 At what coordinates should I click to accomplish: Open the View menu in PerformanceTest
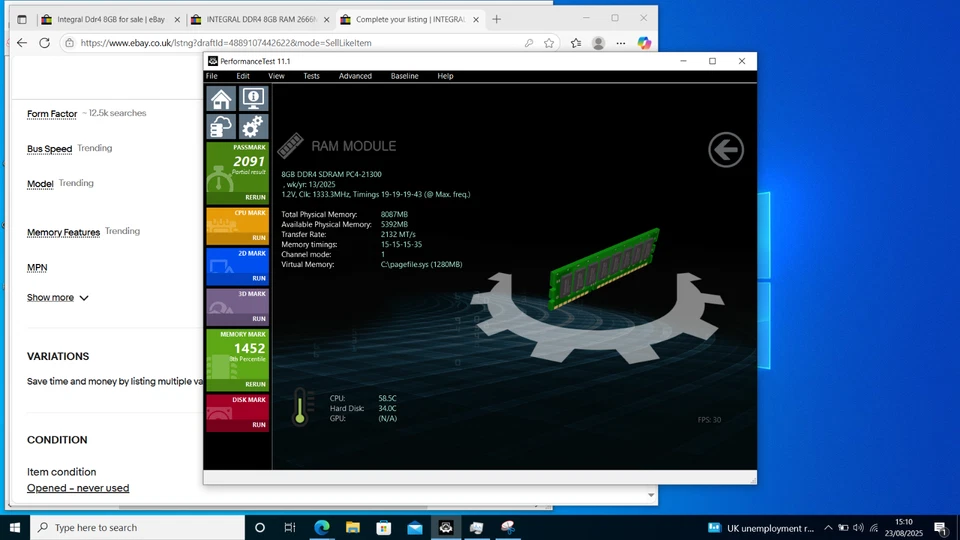click(x=276, y=76)
